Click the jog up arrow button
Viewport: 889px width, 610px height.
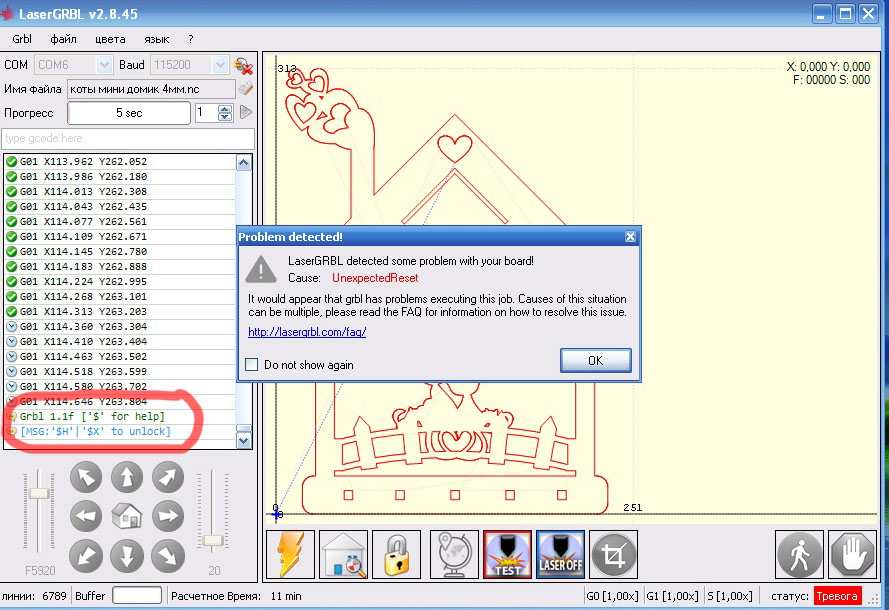pyautogui.click(x=126, y=477)
